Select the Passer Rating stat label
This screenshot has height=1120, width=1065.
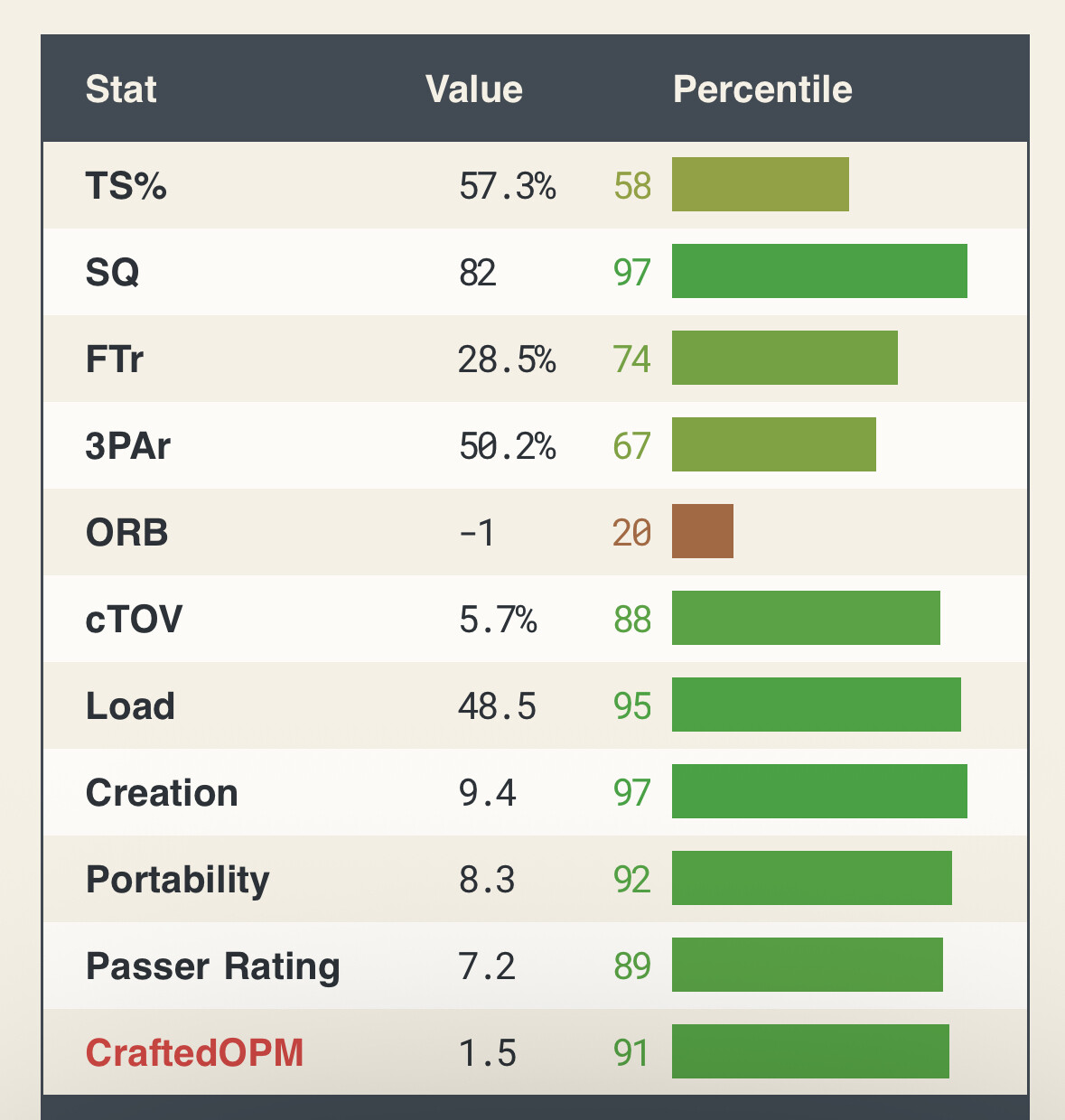(213, 966)
